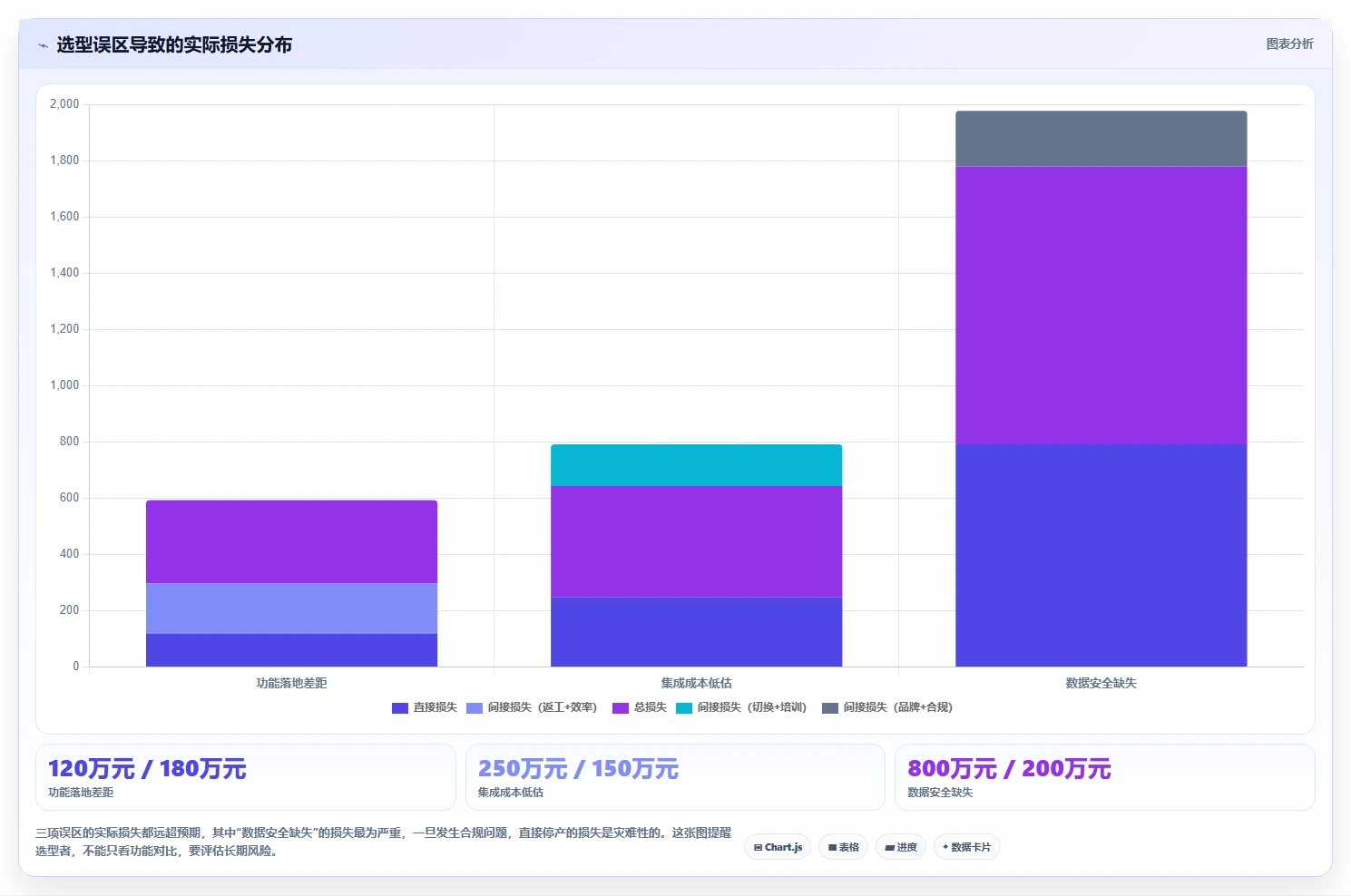Toggle the 直接损失 legend item
The image size is (1351, 896).
click(424, 707)
